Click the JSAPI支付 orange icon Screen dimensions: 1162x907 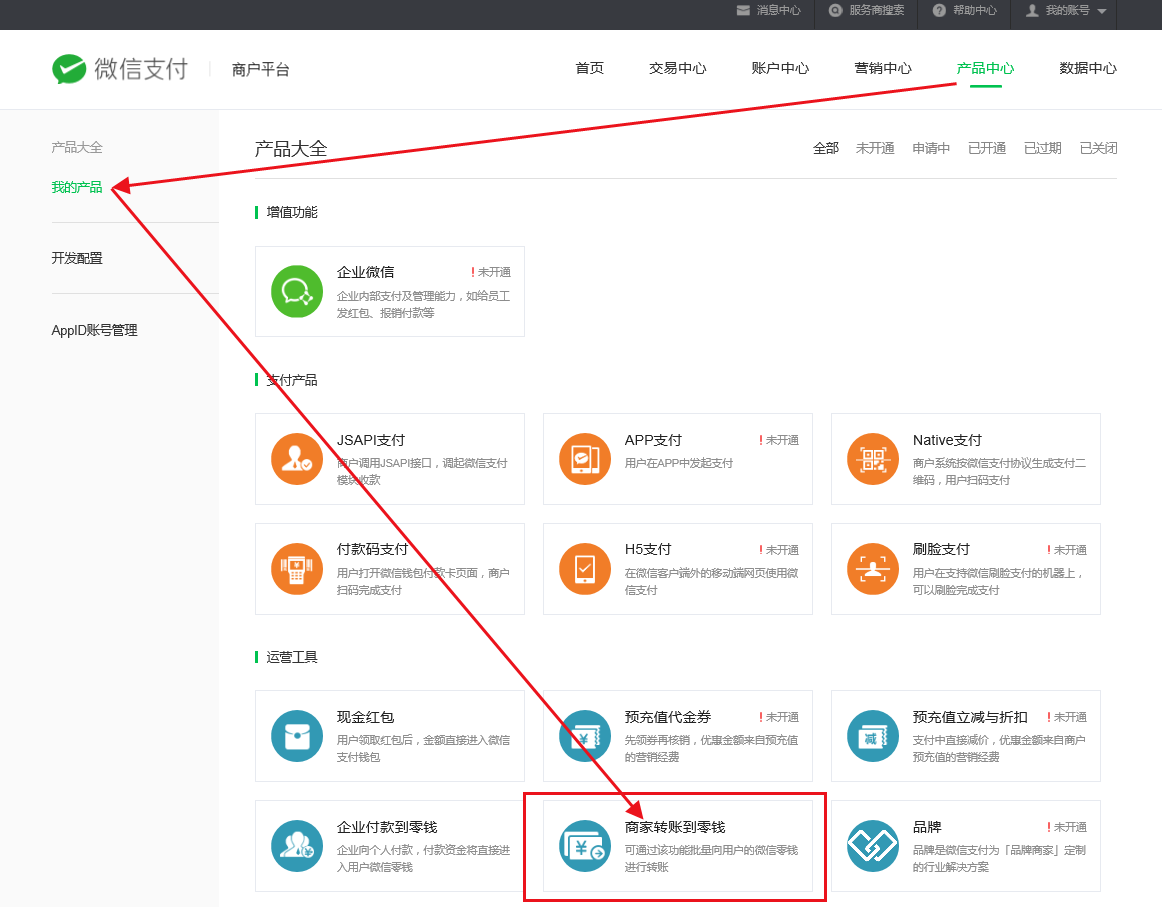297,459
